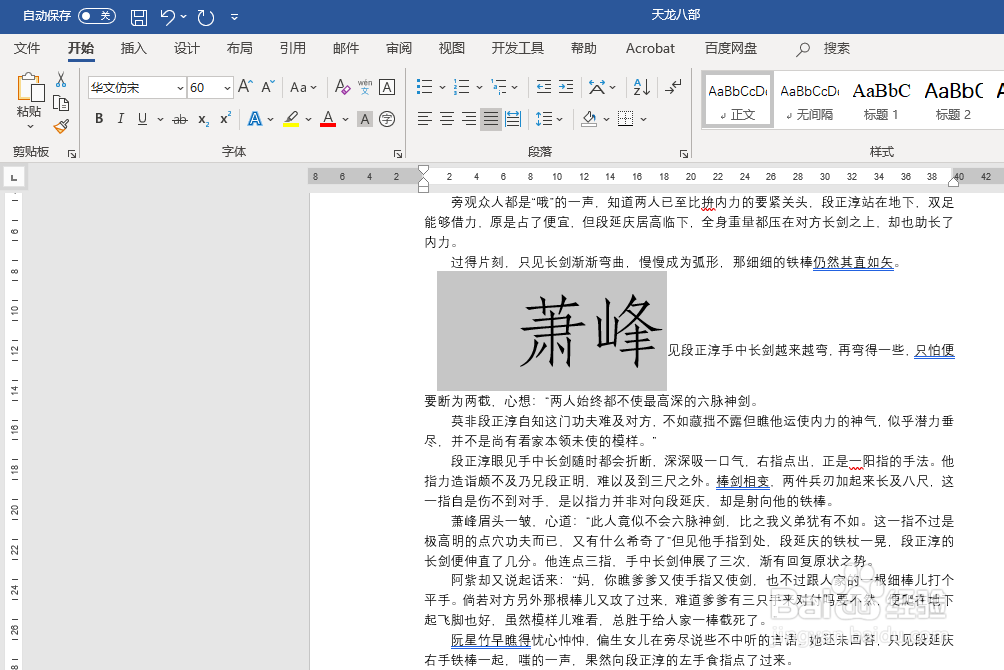Screen dimensions: 1004x670
Task: Apply the 无间隔 style
Action: [x=809, y=100]
